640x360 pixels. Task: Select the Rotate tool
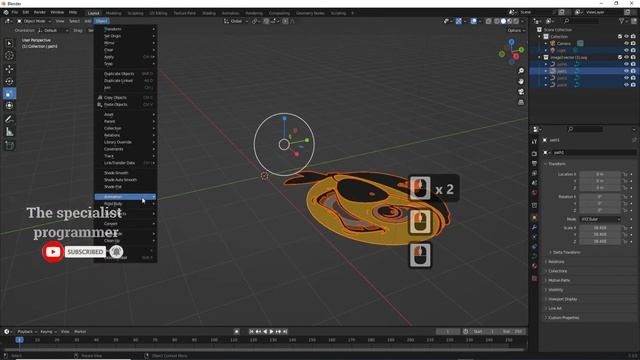coord(9,81)
